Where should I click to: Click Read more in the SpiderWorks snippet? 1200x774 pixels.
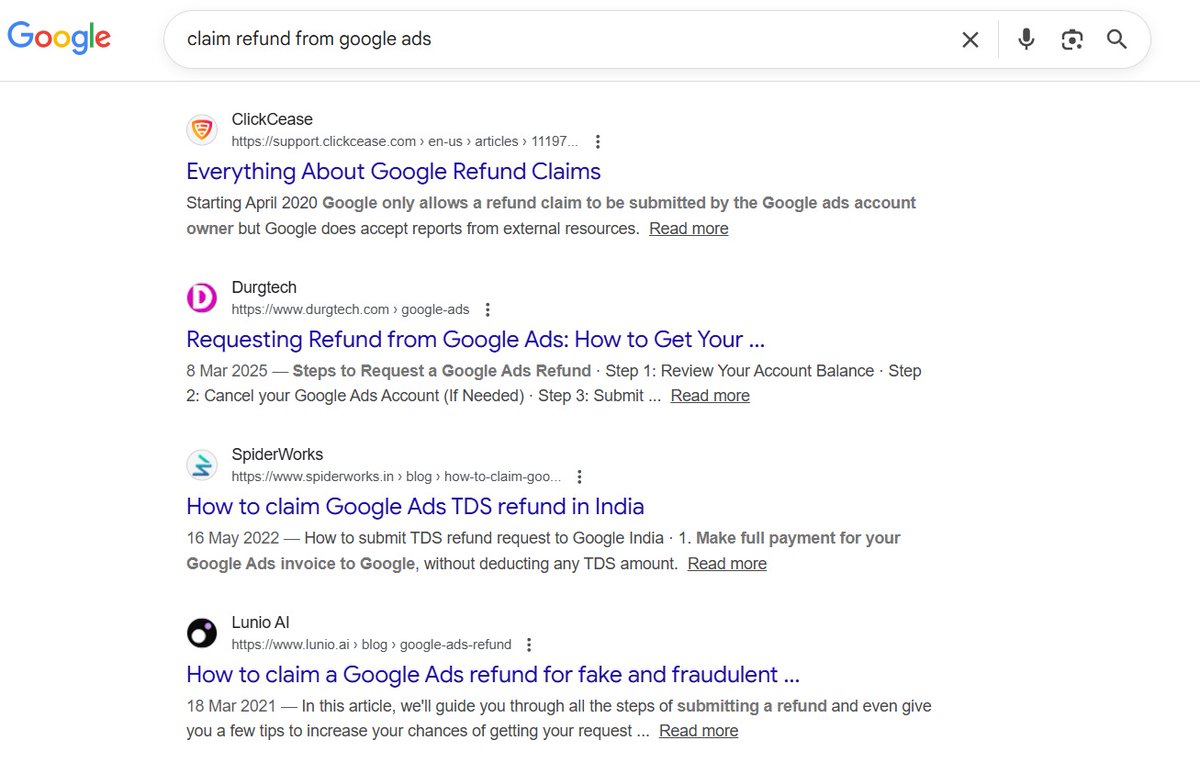pyautogui.click(x=727, y=563)
